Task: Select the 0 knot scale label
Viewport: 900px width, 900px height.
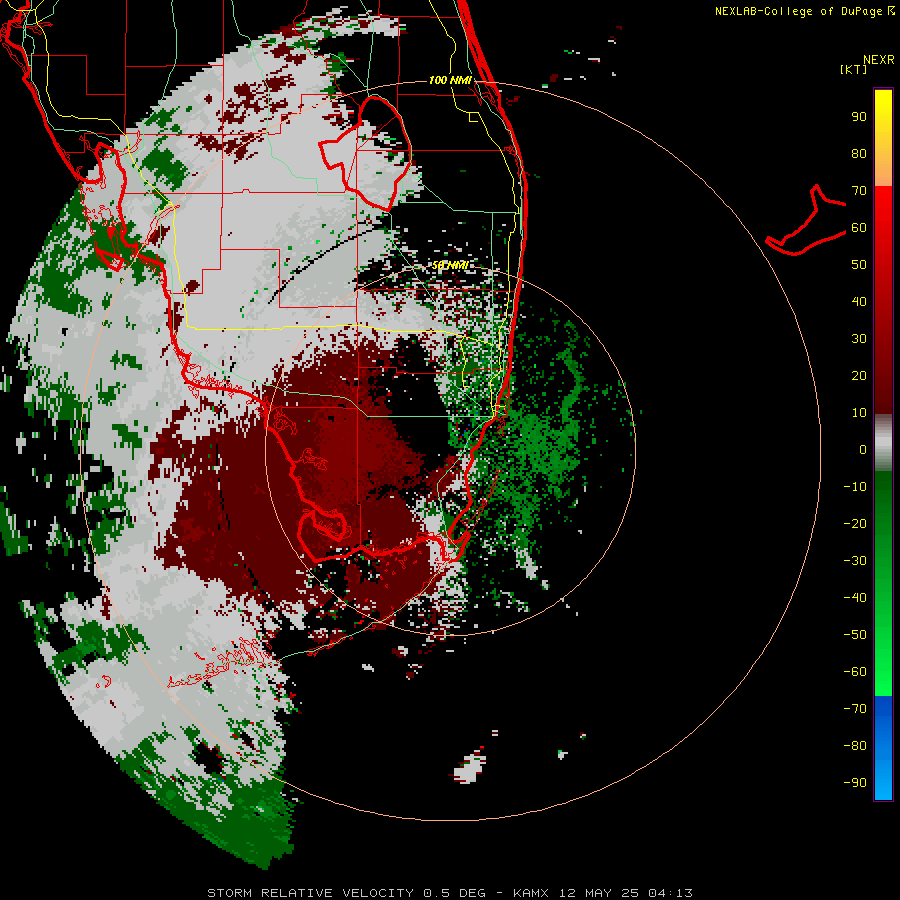Action: (x=863, y=449)
